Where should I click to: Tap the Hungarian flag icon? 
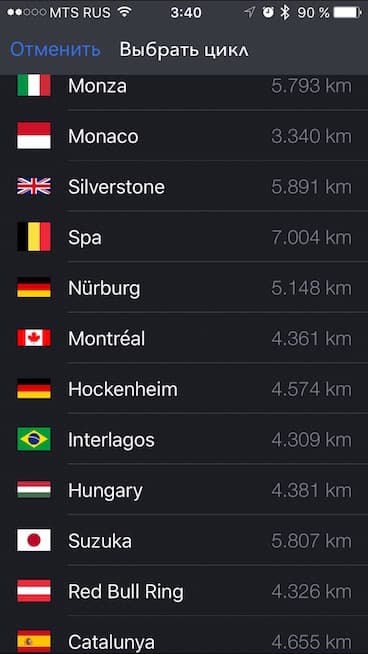(34, 490)
